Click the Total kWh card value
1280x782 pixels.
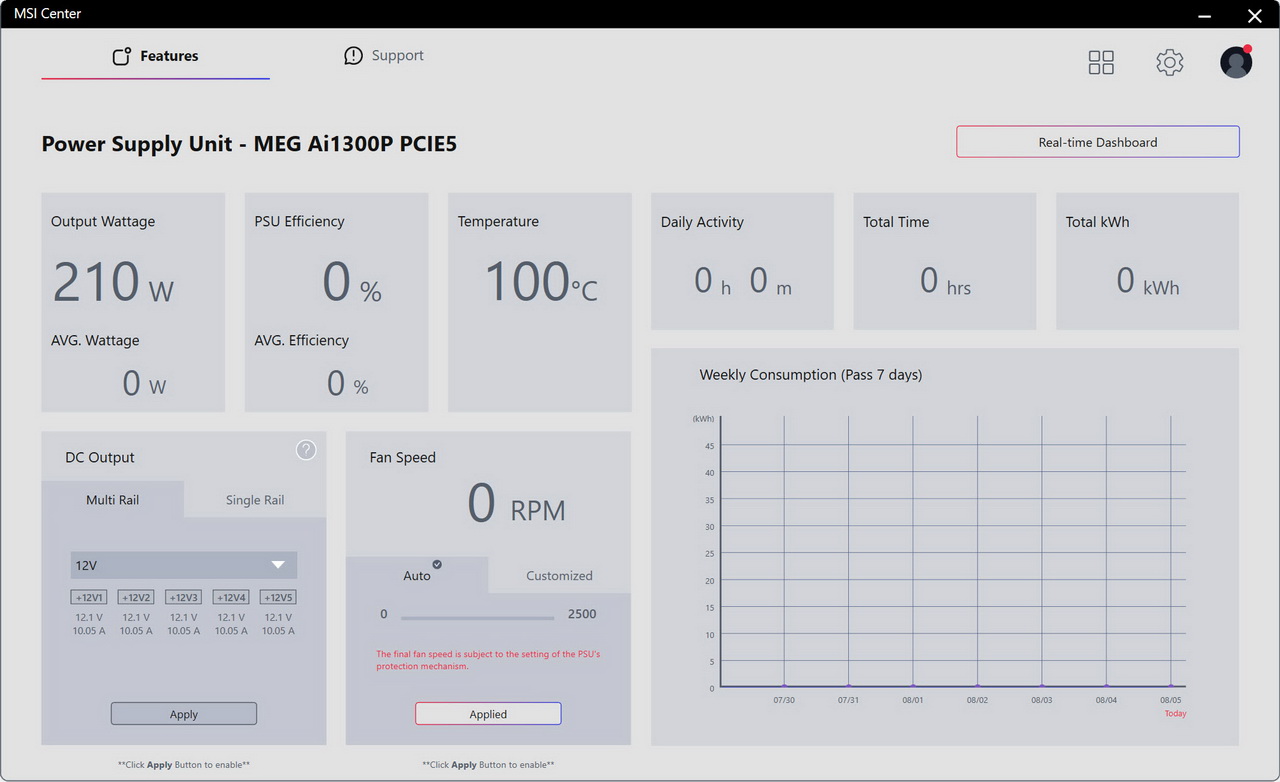click(x=1148, y=281)
